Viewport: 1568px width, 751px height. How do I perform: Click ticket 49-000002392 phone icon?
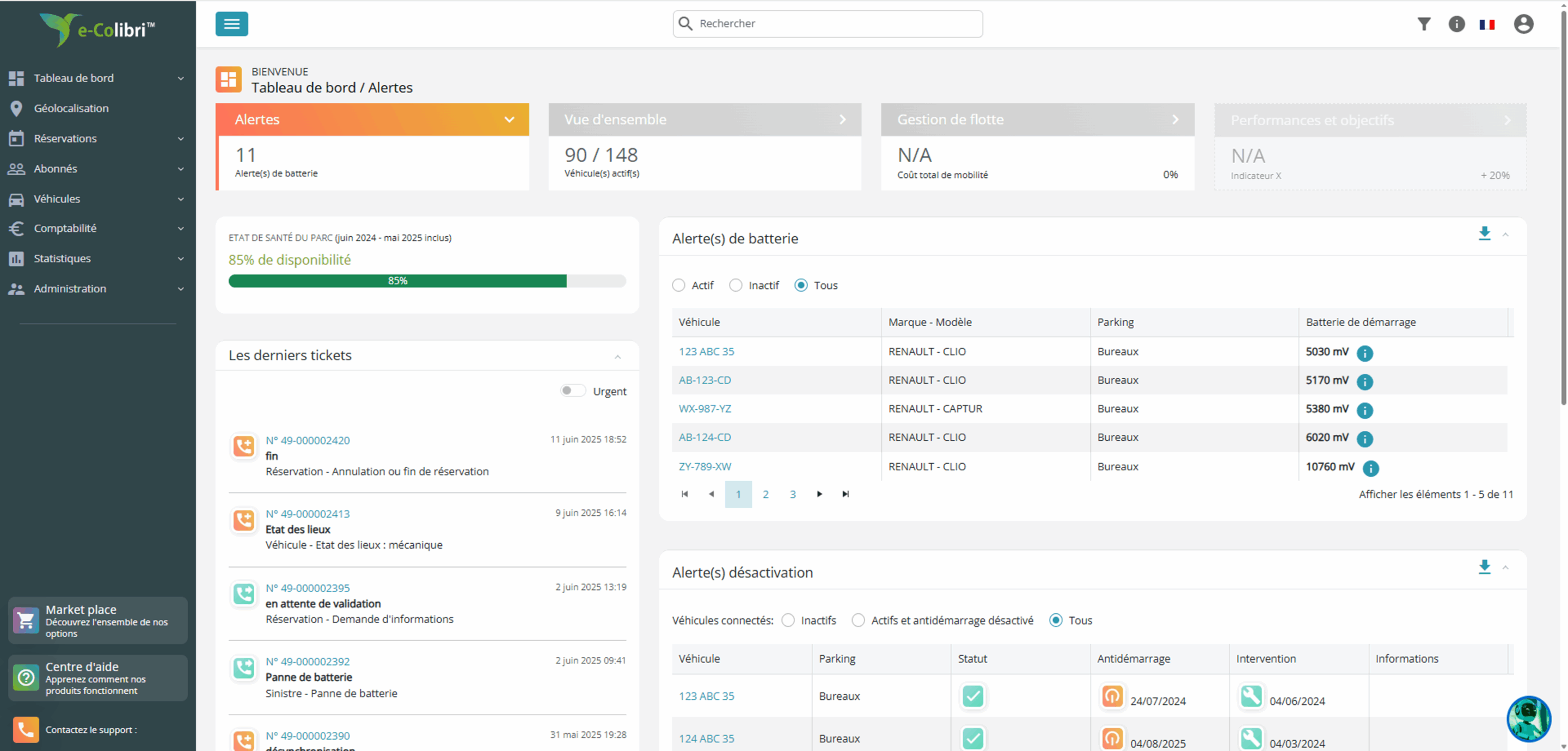point(243,668)
